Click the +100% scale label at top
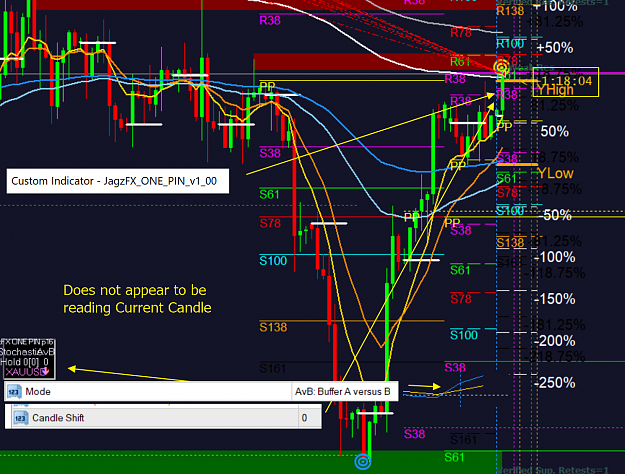The width and height of the screenshot is (625, 474). tap(556, 6)
